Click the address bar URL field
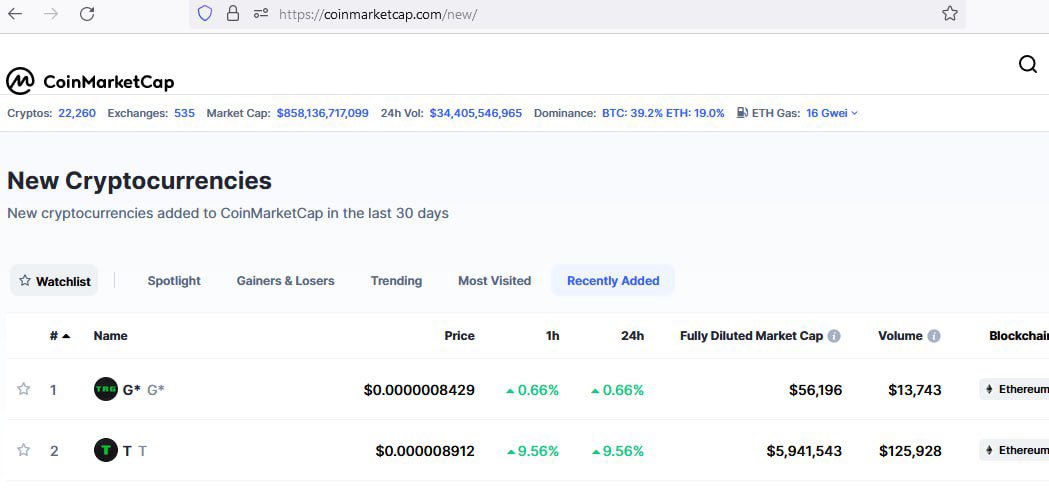This screenshot has width=1049, height=494. 575,13
